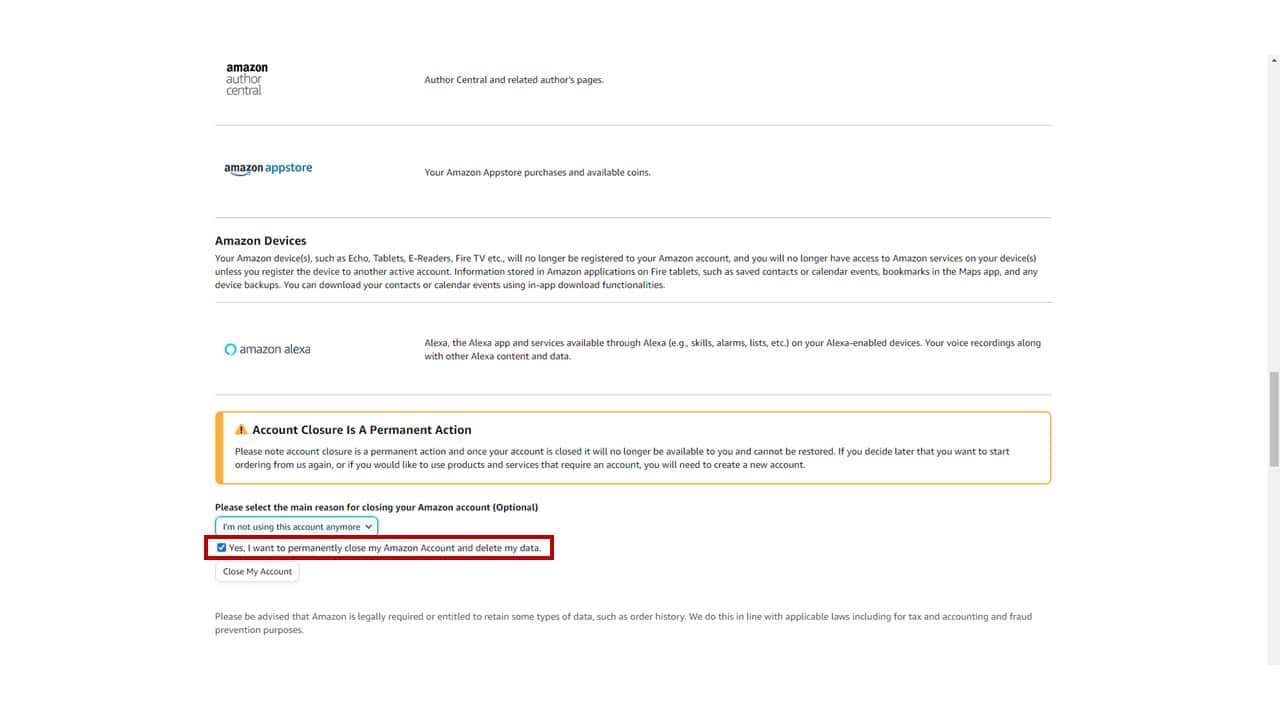
Task: Click the Please select the main reason label
Action: (x=376, y=507)
